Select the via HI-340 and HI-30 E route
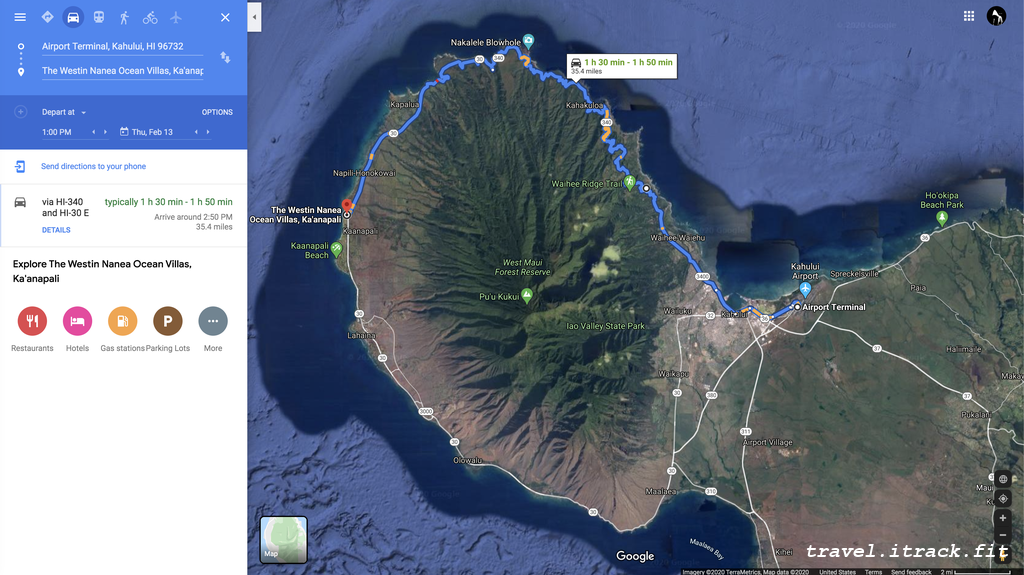This screenshot has height=575, width=1024. pyautogui.click(x=123, y=216)
